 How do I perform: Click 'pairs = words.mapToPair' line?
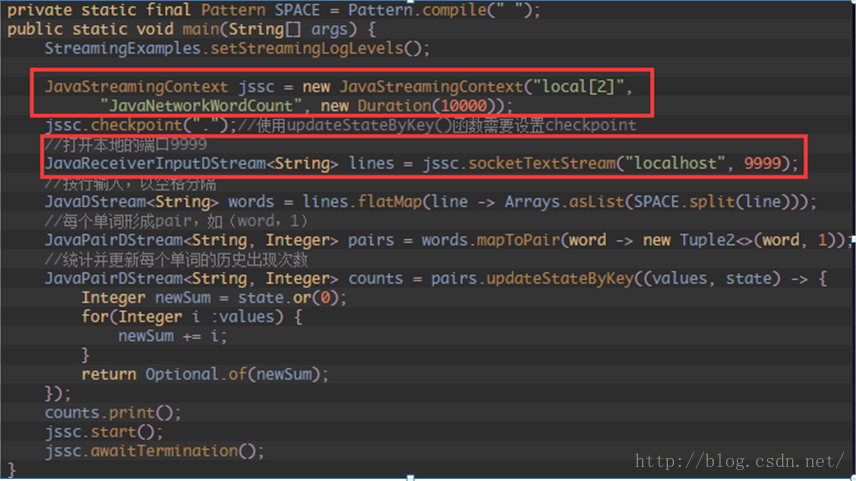coord(449,240)
